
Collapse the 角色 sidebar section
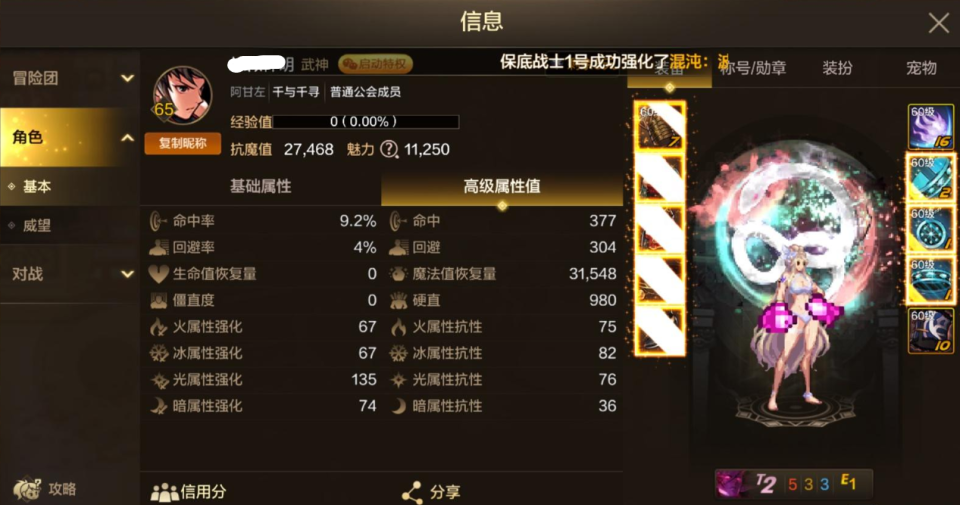pos(70,138)
